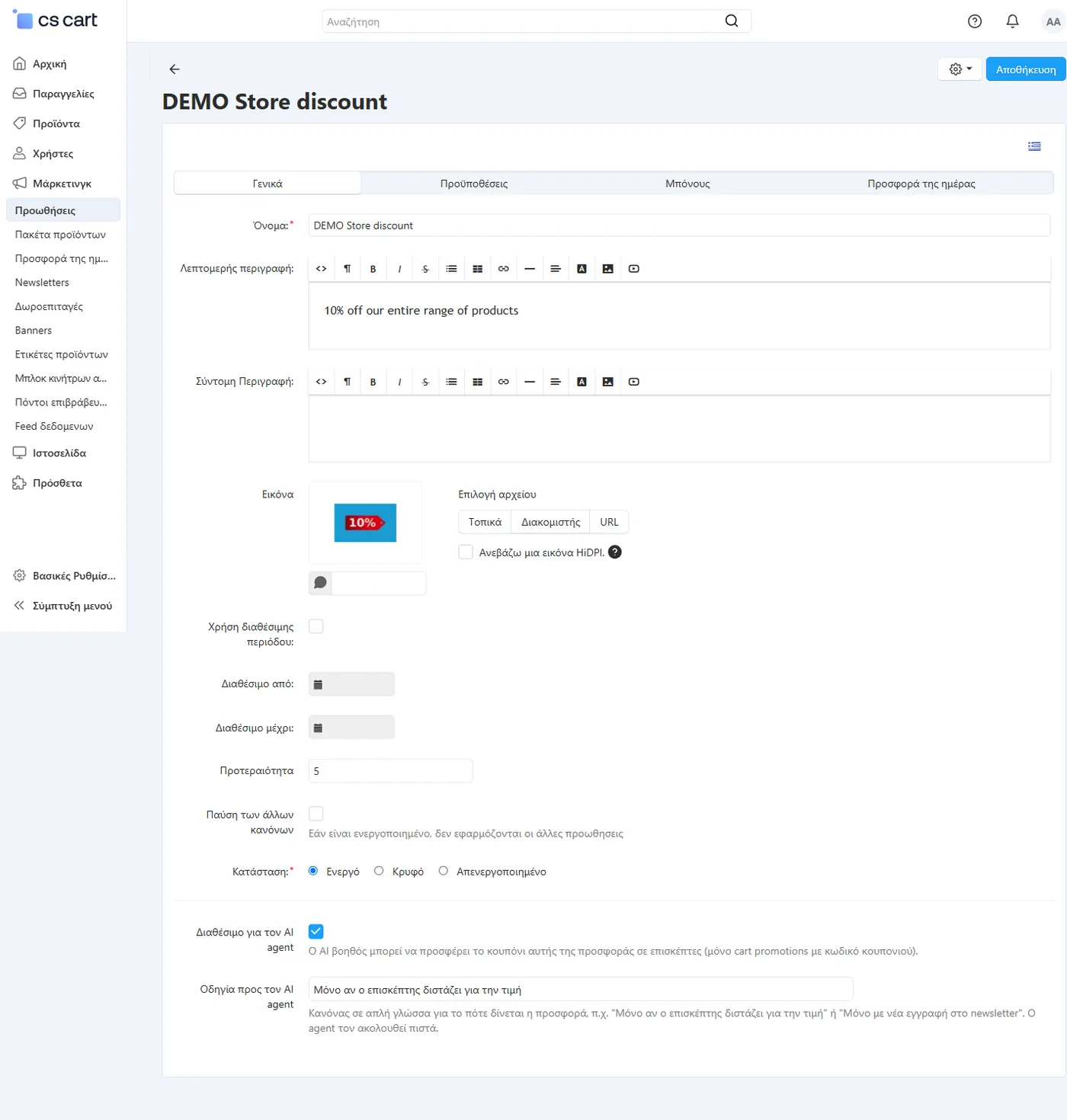
Task: Open 'Παραγγελίες' in the sidebar
Action: tap(63, 94)
